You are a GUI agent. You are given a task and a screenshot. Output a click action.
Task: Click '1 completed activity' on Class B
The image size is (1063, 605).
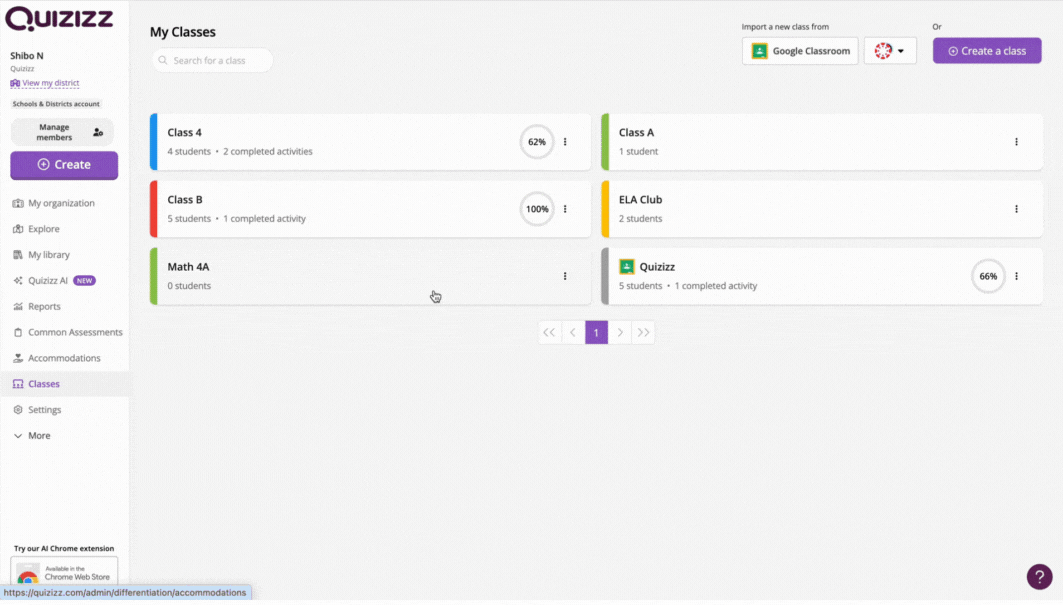pyautogui.click(x=264, y=218)
